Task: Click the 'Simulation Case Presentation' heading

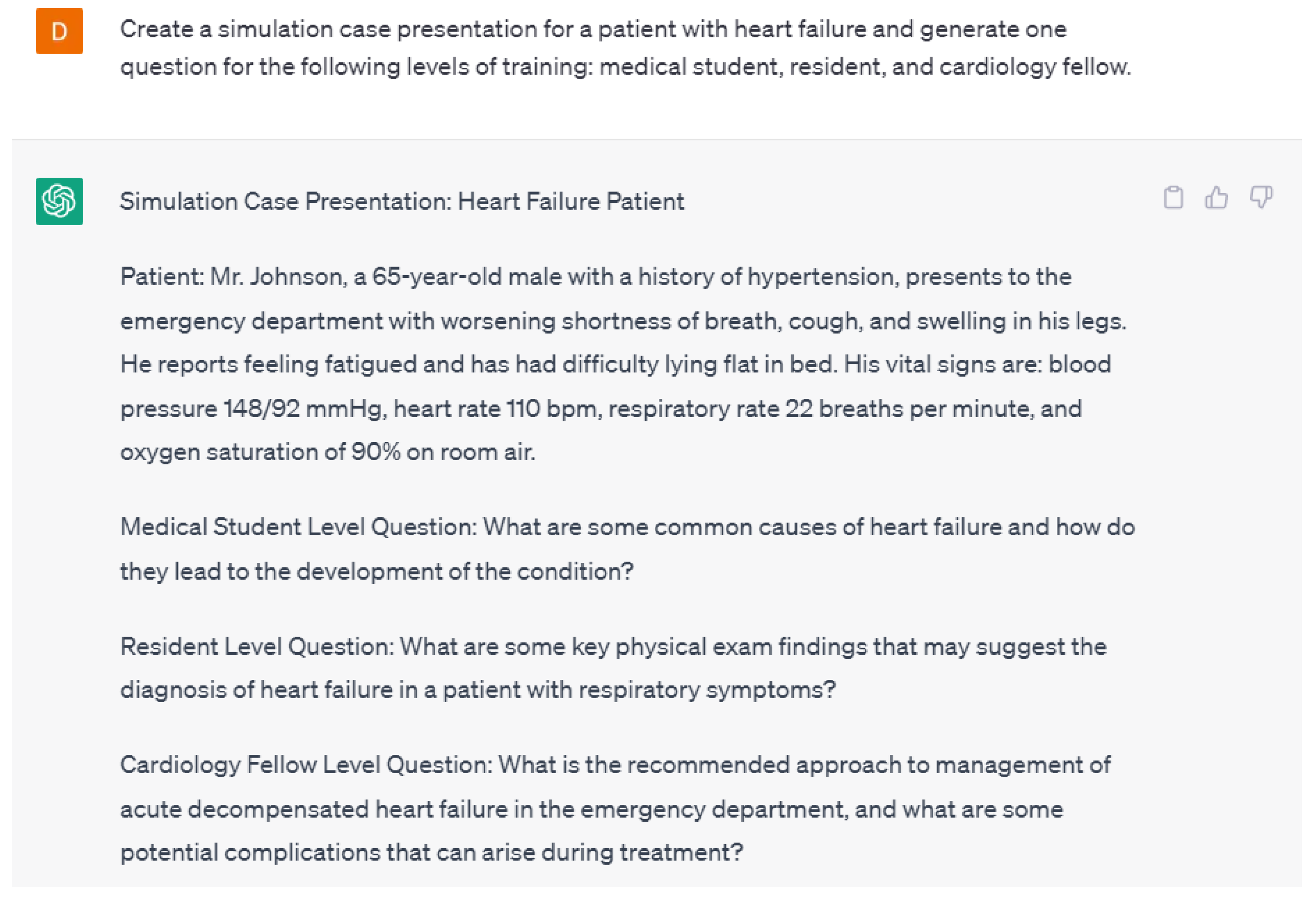Action: coord(402,201)
